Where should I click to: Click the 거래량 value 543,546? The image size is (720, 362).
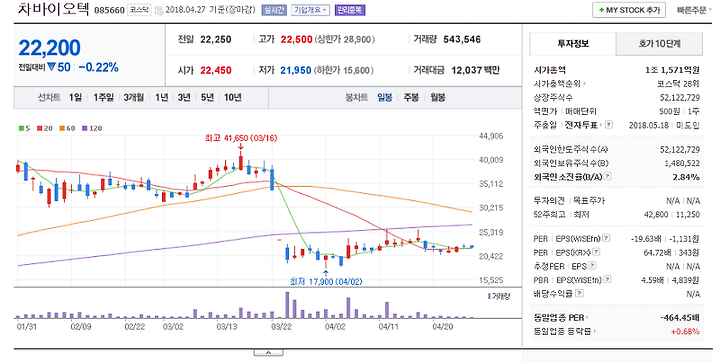462,40
